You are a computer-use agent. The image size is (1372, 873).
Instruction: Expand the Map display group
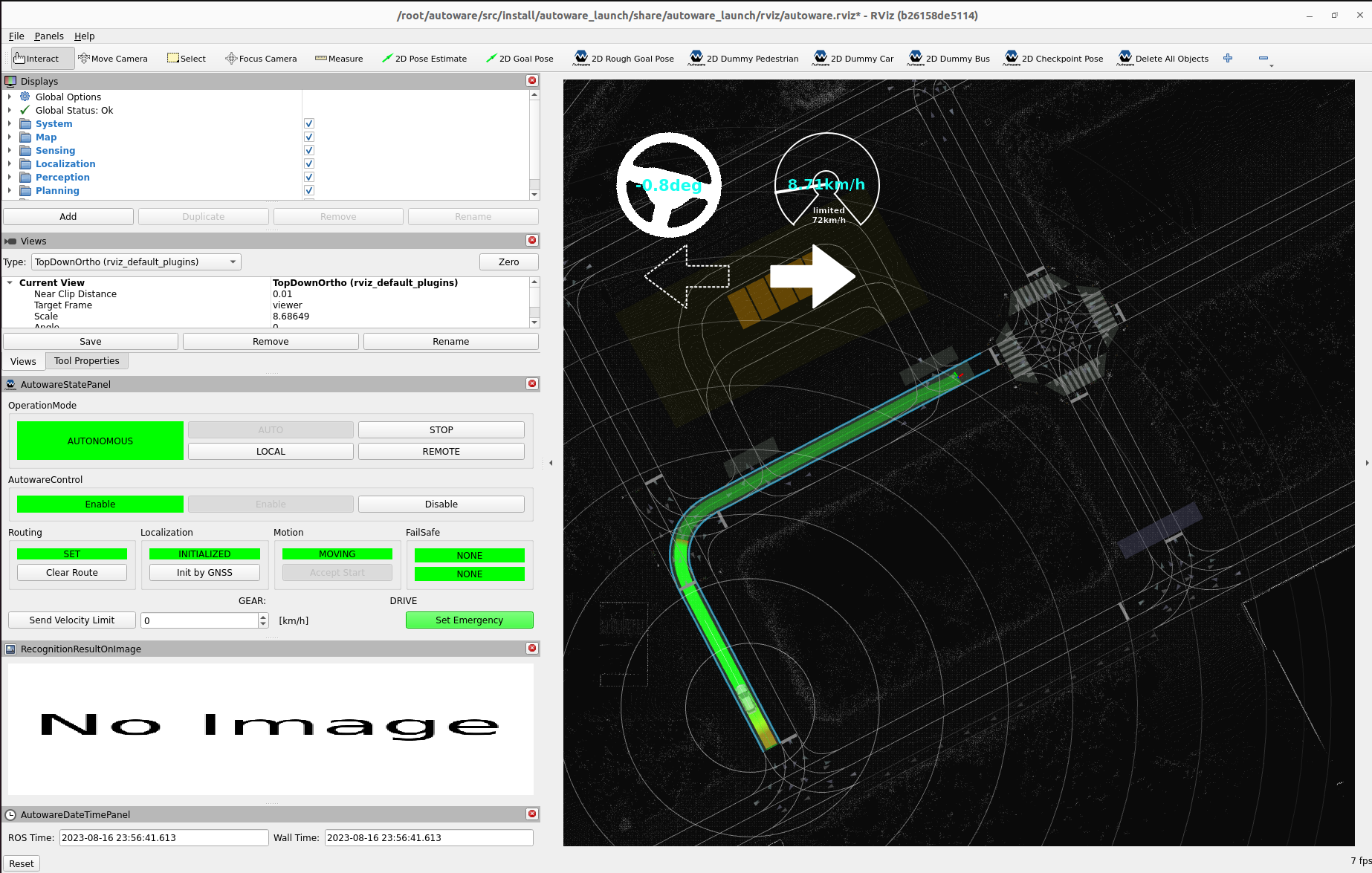pyautogui.click(x=10, y=137)
